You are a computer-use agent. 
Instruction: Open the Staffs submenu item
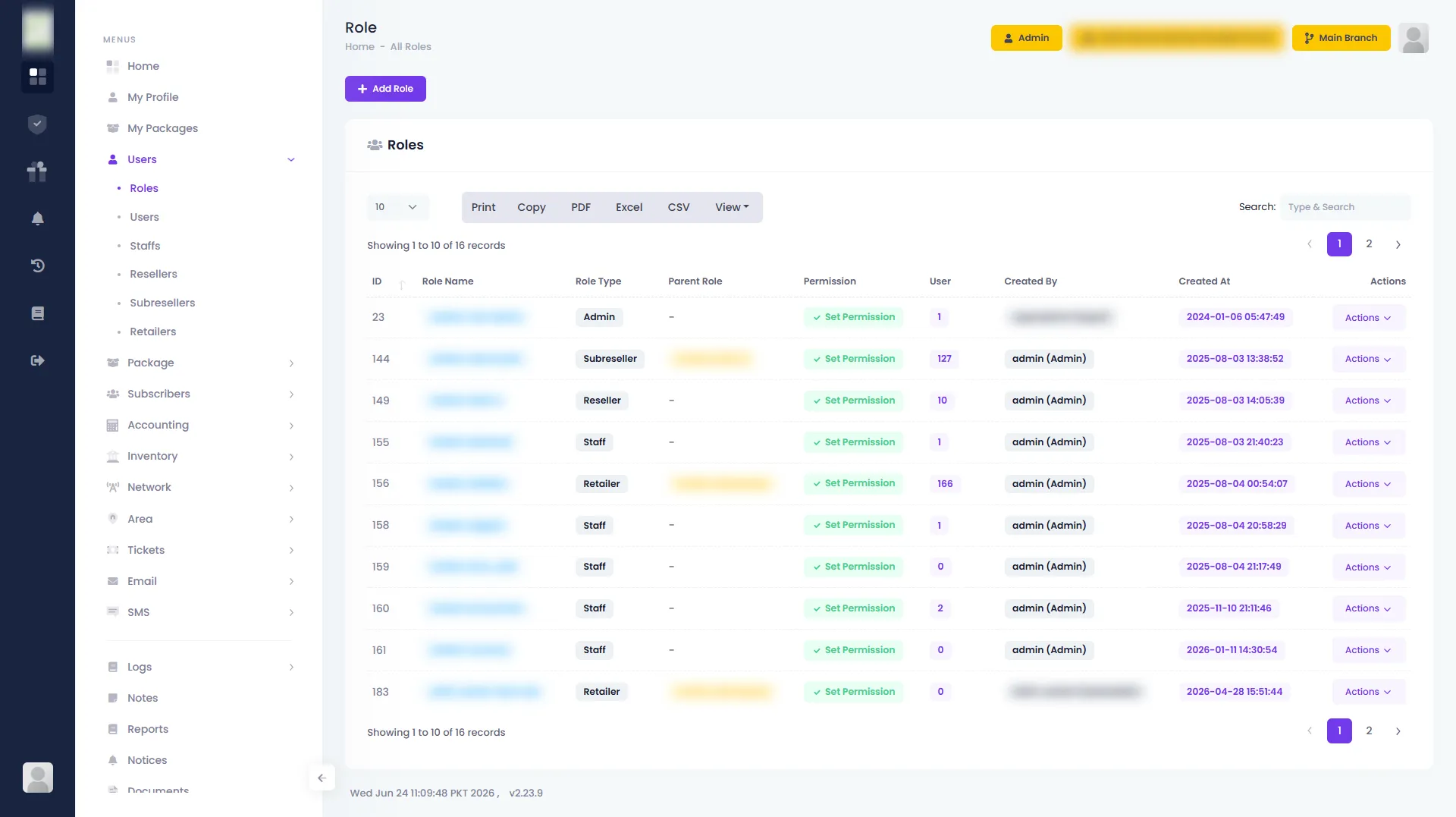tap(145, 246)
